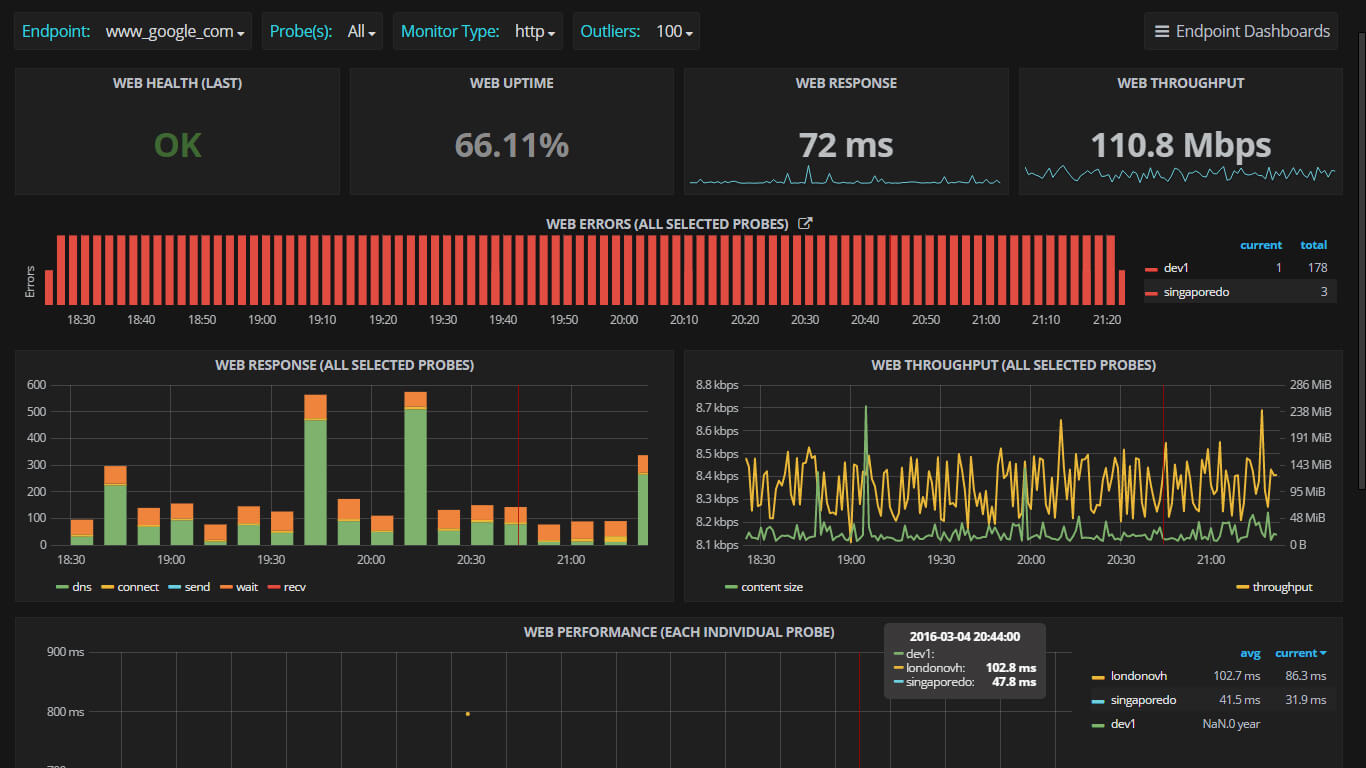Open the Web Response panel title menu
Viewport: 1366px width, 768px height.
pos(344,365)
